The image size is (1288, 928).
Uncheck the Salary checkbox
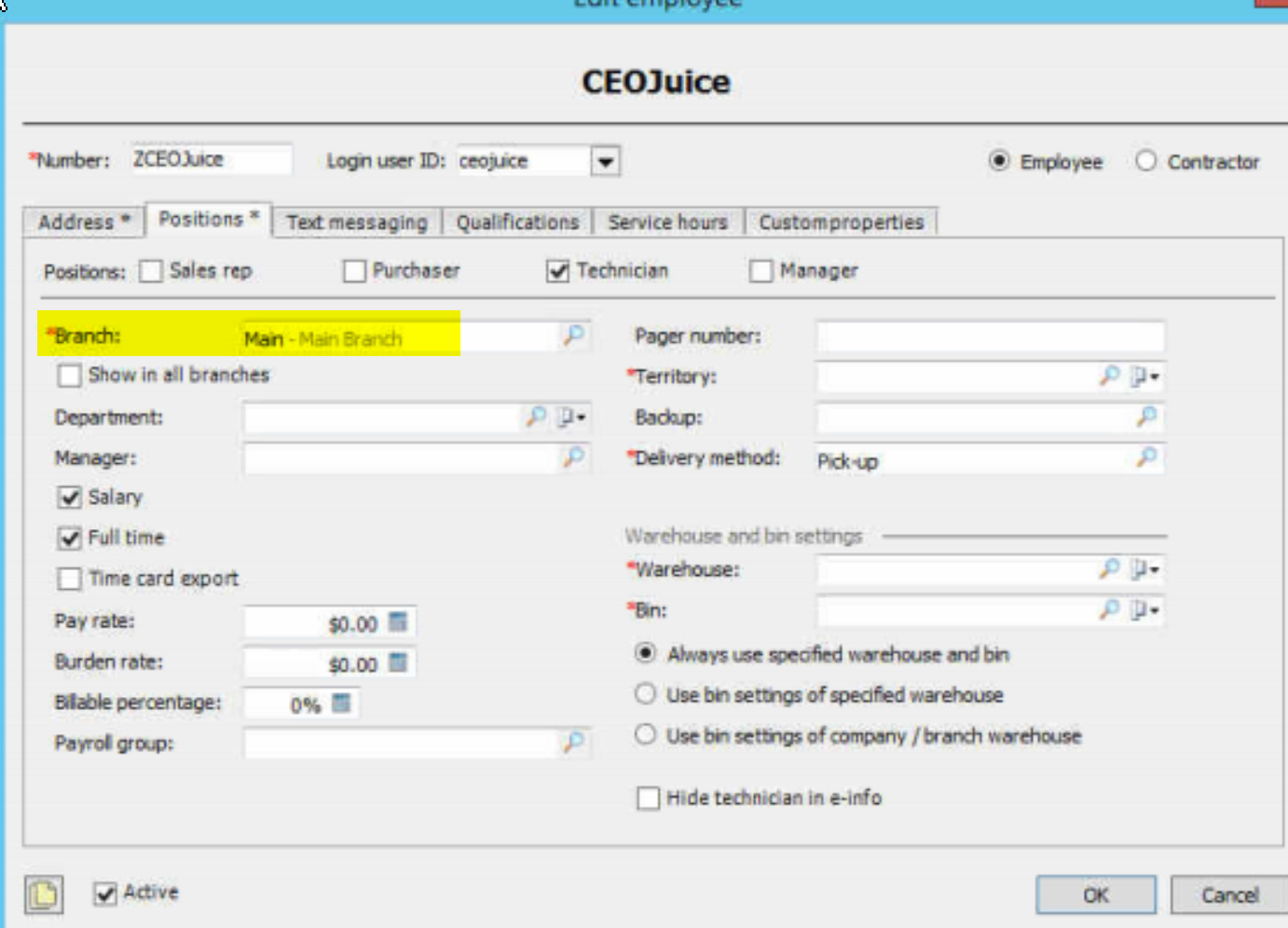point(69,498)
